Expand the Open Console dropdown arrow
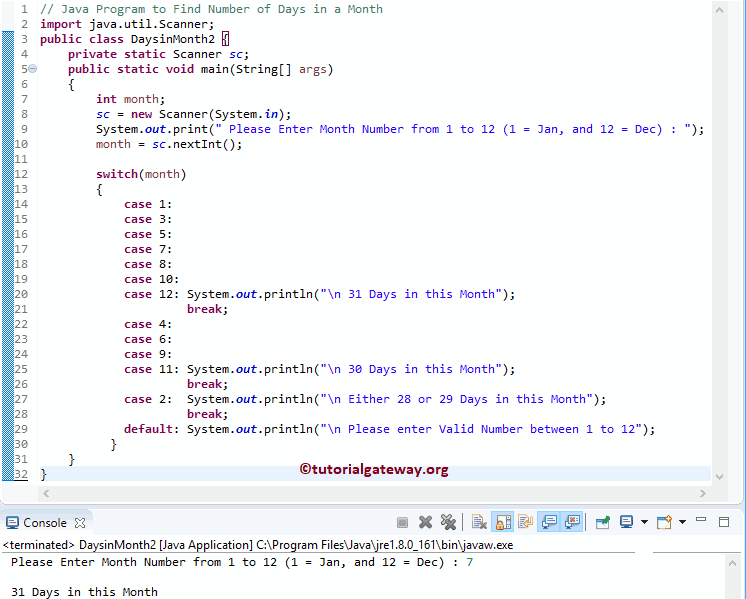746x599 pixels. (682, 522)
